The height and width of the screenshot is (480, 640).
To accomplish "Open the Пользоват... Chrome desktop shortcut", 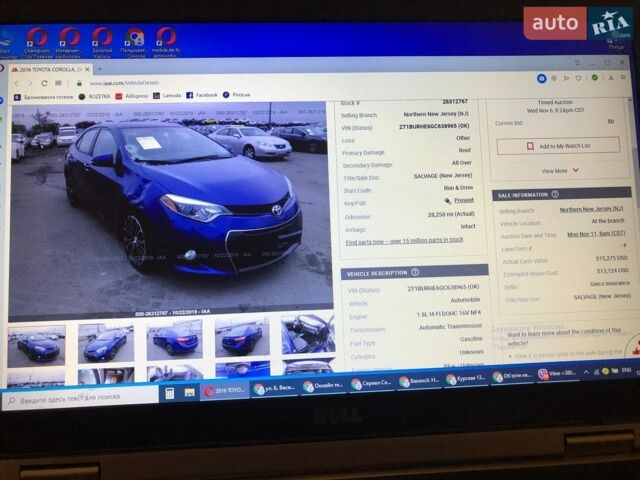I will [135, 42].
